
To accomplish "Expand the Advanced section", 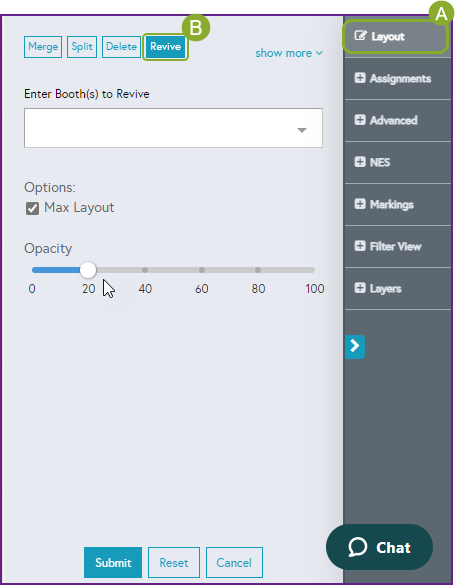I will (398, 121).
